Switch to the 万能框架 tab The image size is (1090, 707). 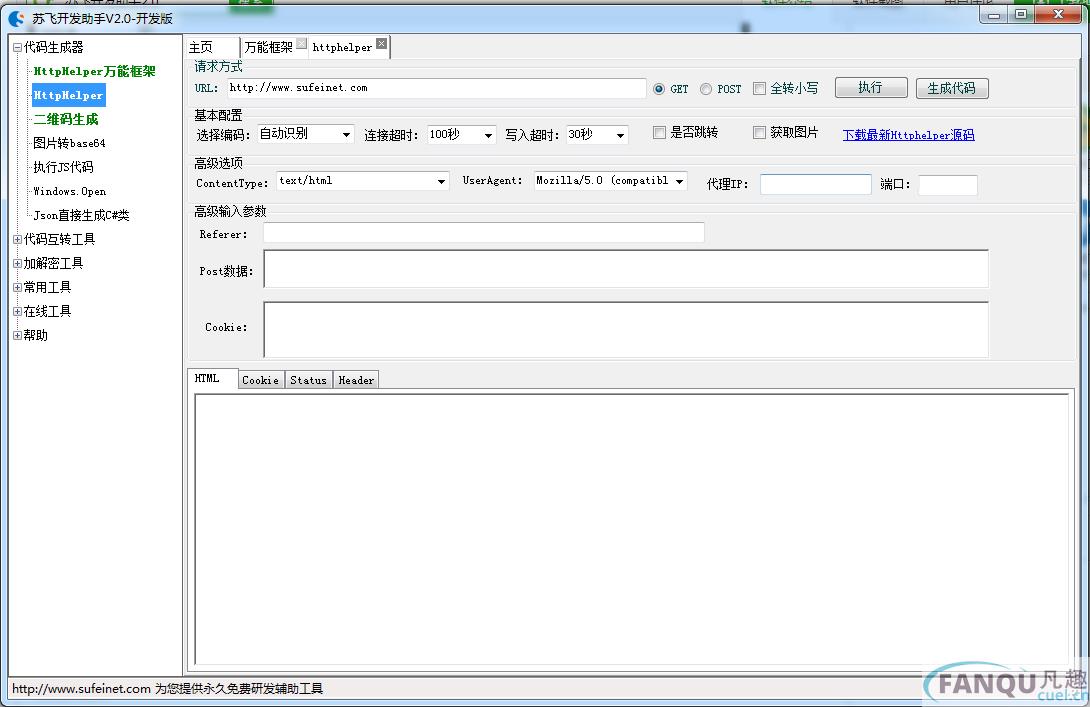coord(268,47)
